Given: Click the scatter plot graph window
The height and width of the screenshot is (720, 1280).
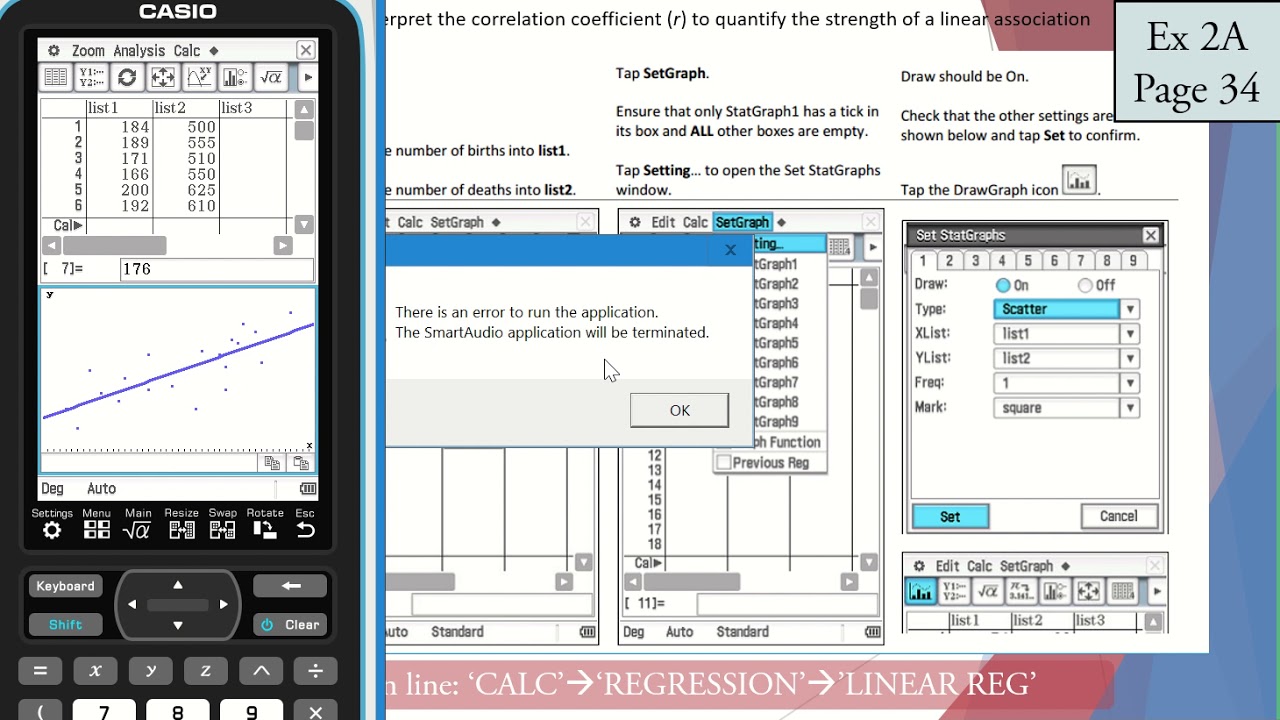Looking at the screenshot, I should pyautogui.click(x=178, y=370).
